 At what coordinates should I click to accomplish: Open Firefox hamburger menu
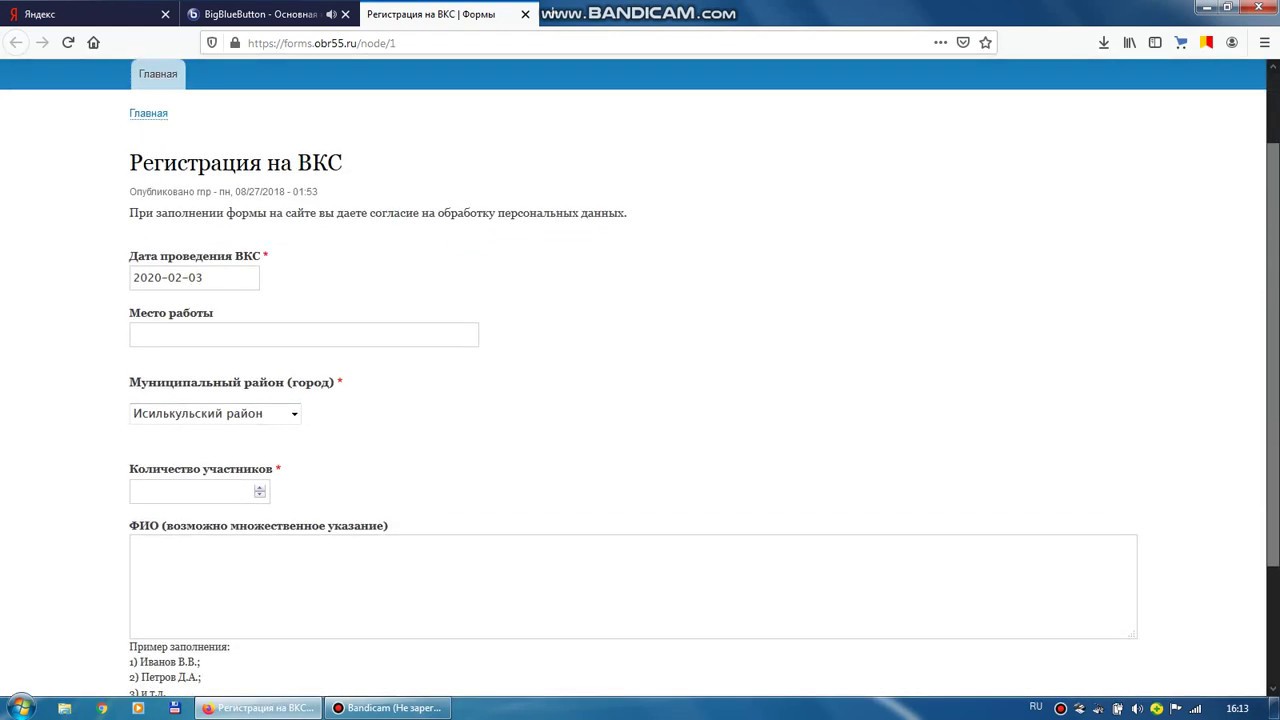click(1265, 43)
